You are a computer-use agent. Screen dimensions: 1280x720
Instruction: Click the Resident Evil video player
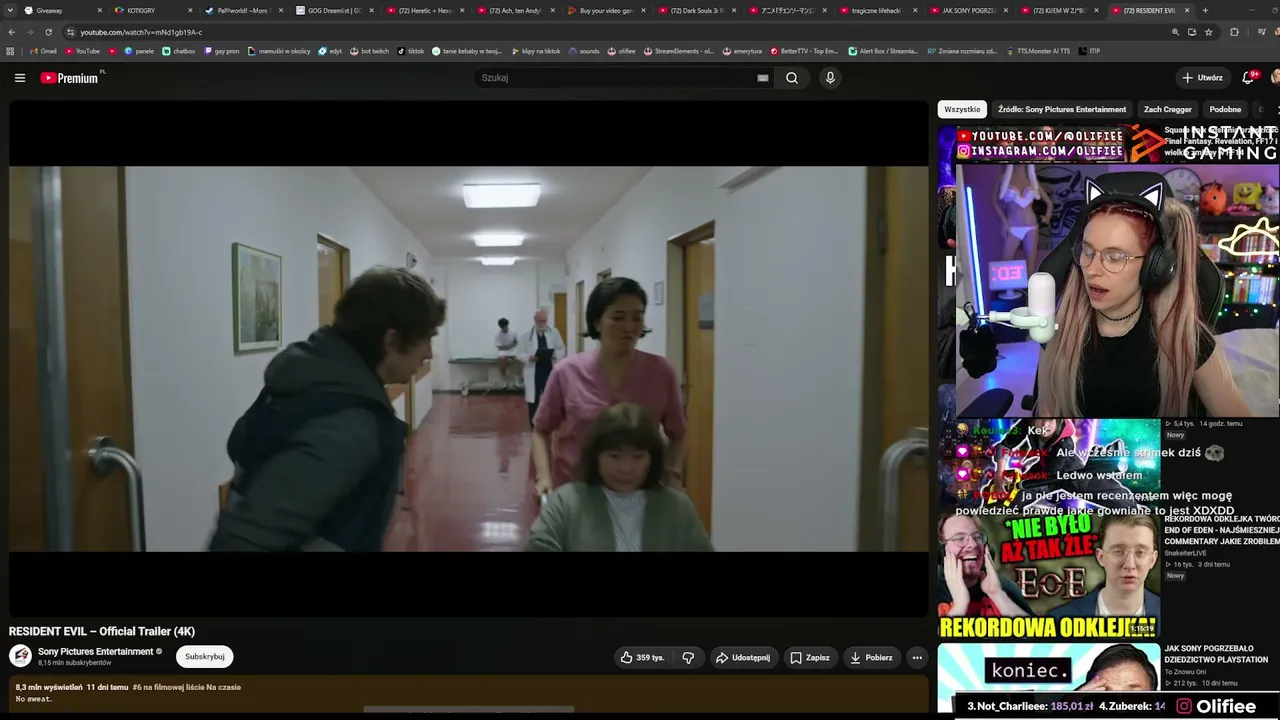click(x=469, y=359)
